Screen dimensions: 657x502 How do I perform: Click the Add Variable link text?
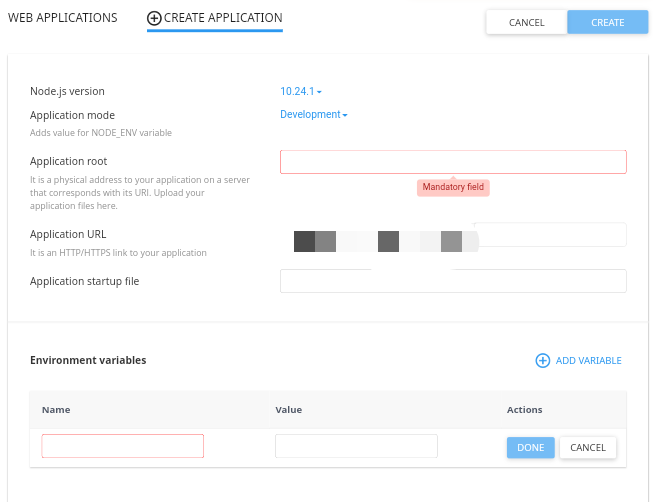[x=588, y=361]
